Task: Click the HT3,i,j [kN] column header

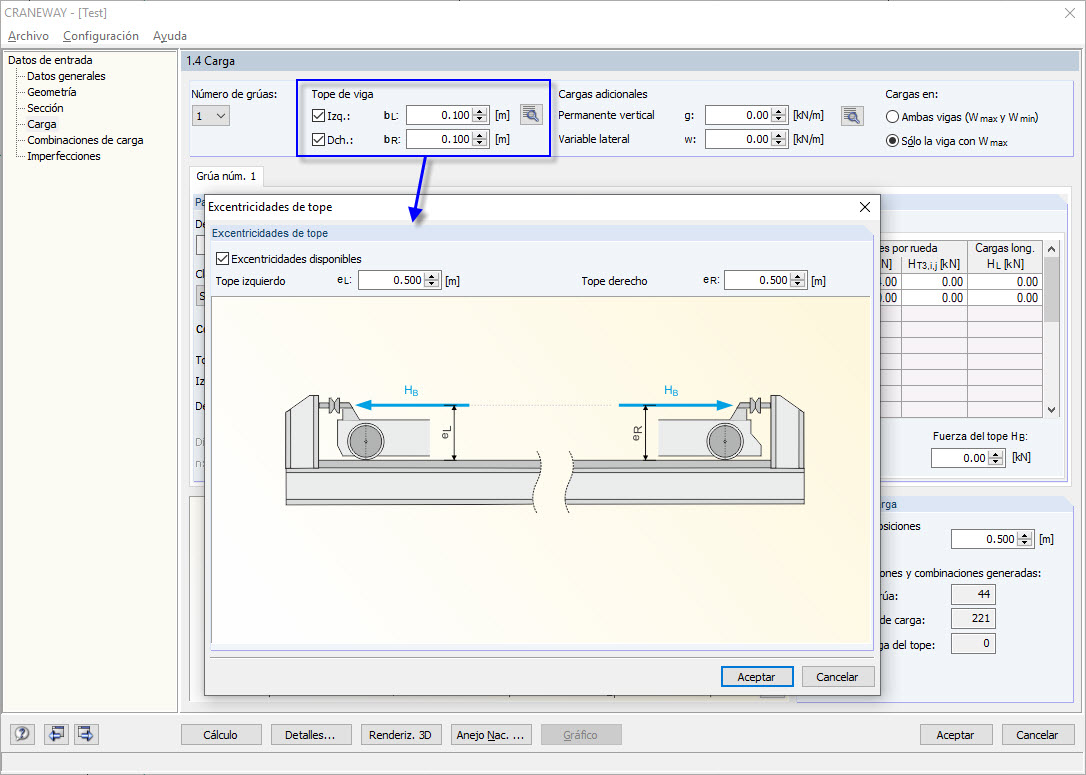Action: pyautogui.click(x=934, y=264)
